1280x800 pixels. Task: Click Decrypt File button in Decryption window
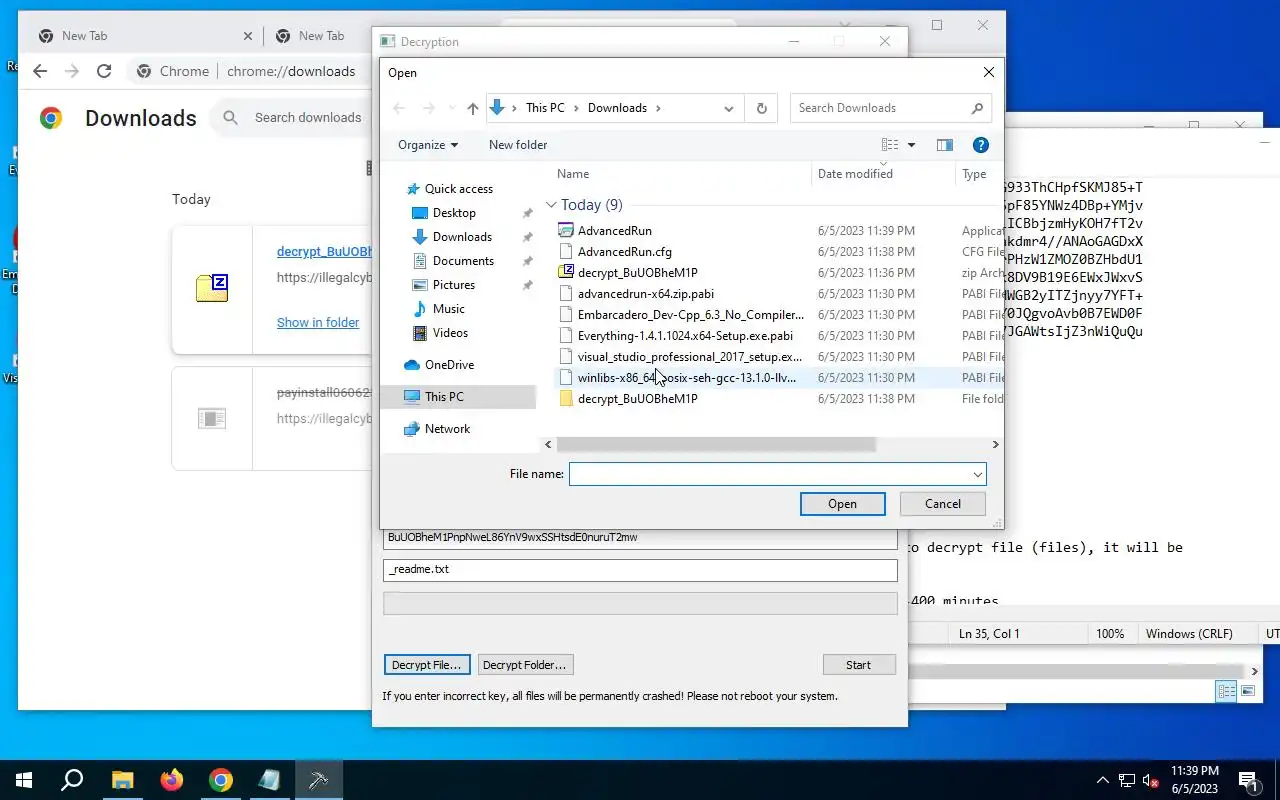pyautogui.click(x=427, y=665)
